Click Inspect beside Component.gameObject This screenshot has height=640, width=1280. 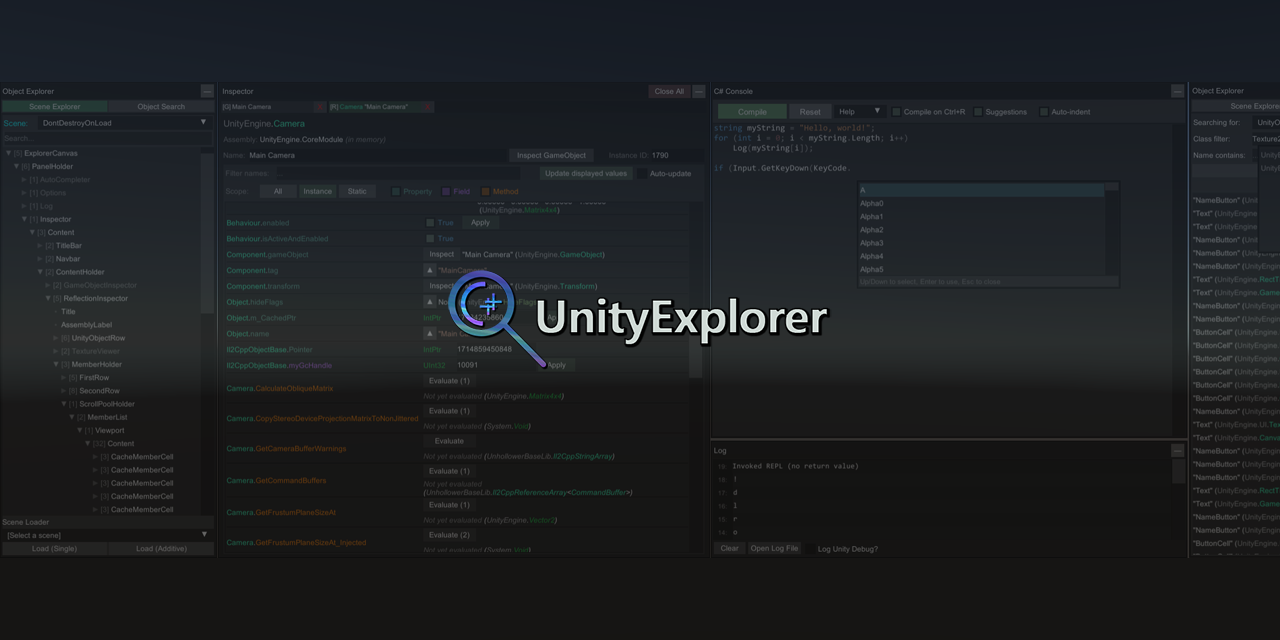[441, 254]
